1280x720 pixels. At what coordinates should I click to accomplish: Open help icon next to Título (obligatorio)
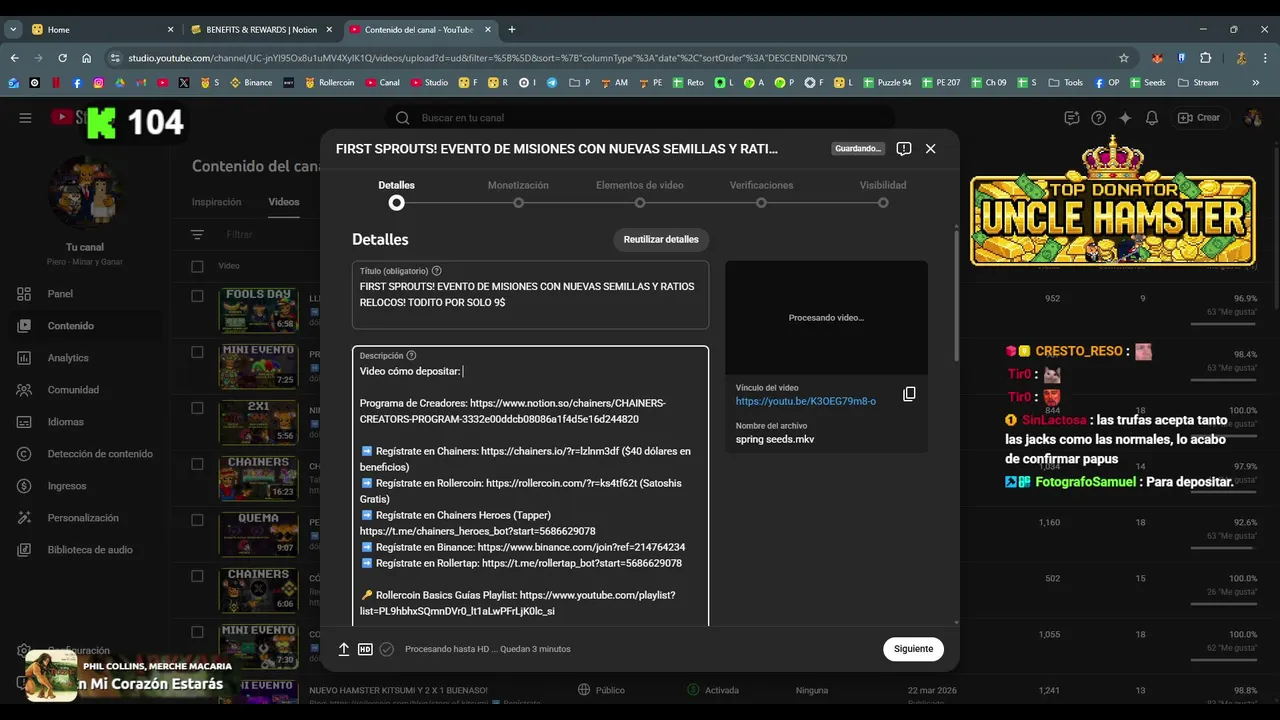tap(437, 271)
